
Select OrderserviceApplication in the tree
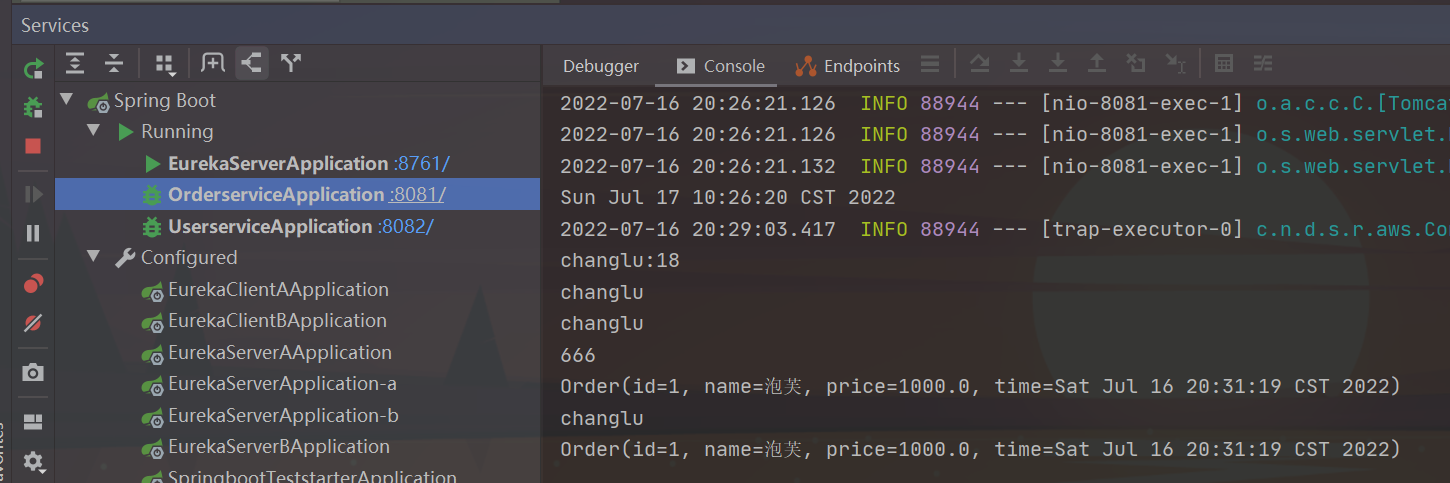point(276,194)
